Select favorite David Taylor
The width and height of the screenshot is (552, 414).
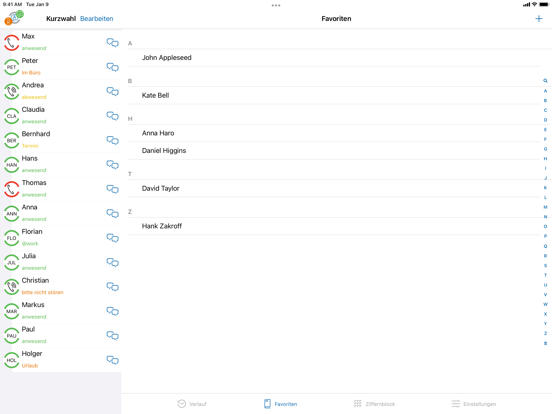click(333, 188)
